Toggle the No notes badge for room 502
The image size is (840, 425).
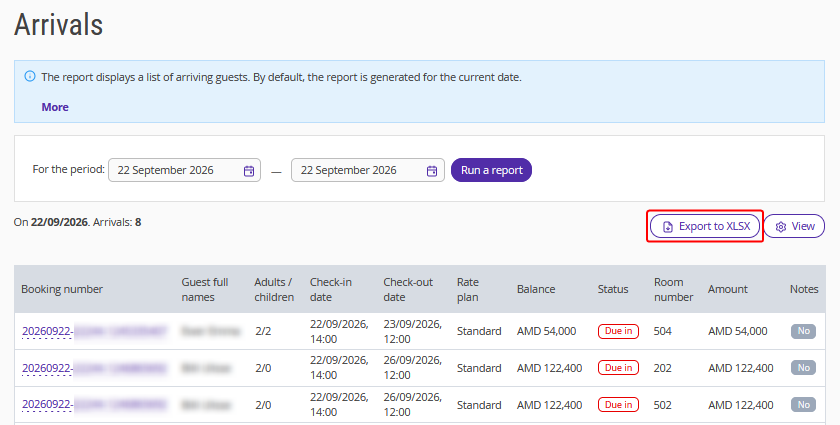pyautogui.click(x=804, y=405)
